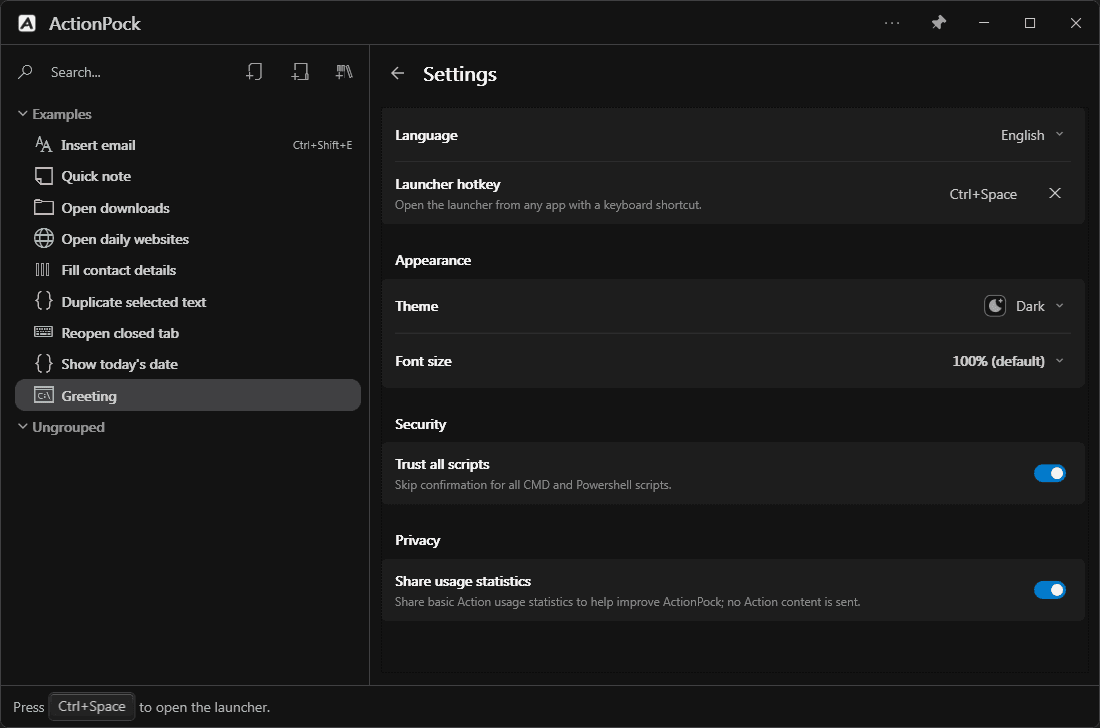This screenshot has width=1100, height=728.
Task: Click the search magnifier icon
Action: 25,72
